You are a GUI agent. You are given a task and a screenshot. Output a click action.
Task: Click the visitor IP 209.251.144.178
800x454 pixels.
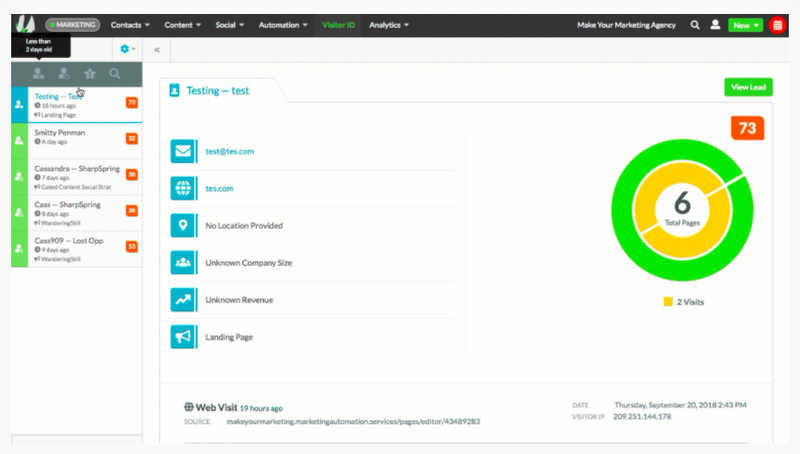pyautogui.click(x=642, y=416)
